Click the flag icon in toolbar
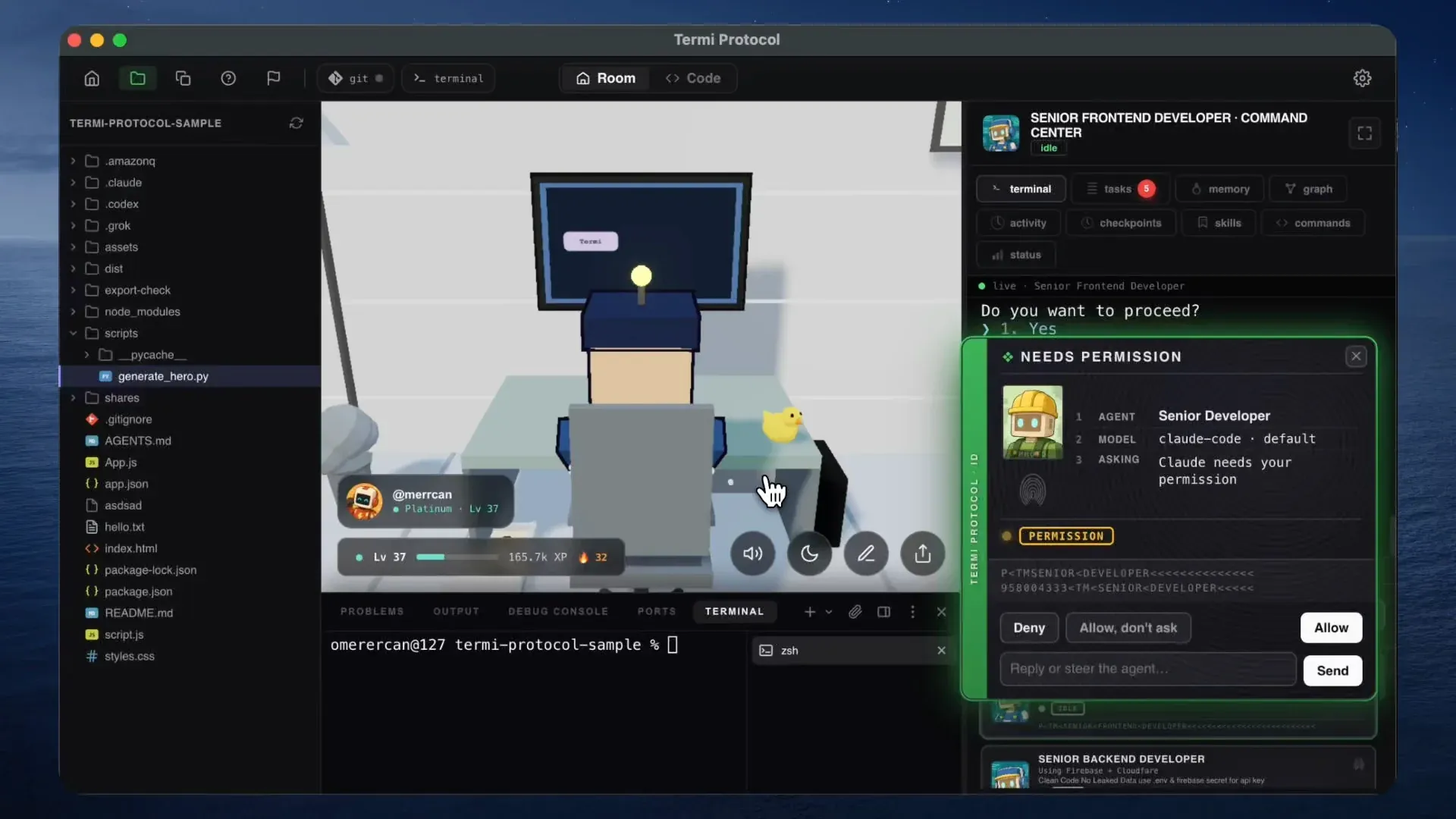 pos(274,78)
